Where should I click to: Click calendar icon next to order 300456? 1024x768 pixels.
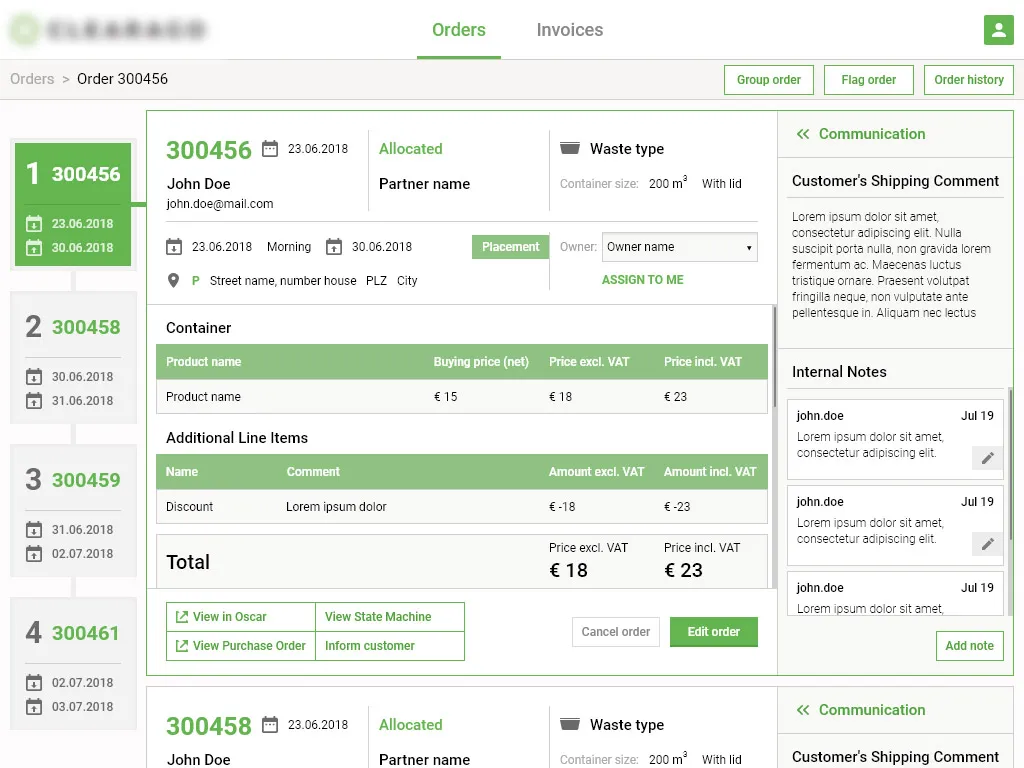point(270,149)
